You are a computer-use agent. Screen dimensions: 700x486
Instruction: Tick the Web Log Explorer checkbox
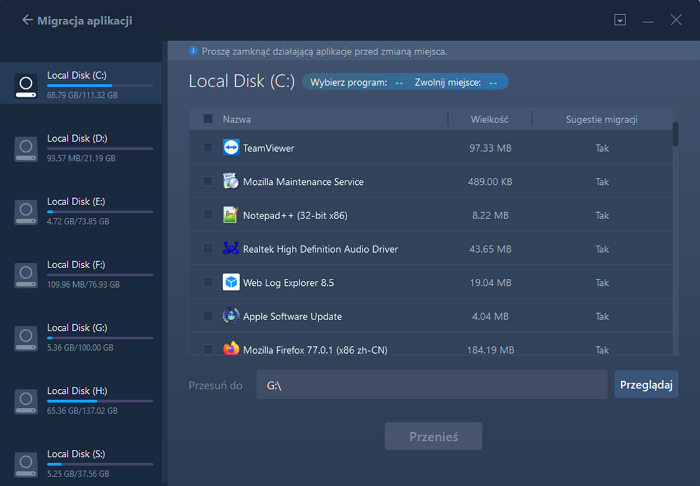(x=208, y=282)
